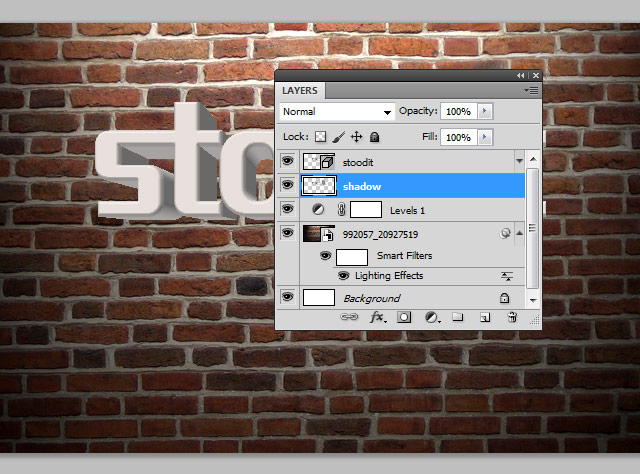Open the fx layer style menu

(x=378, y=317)
